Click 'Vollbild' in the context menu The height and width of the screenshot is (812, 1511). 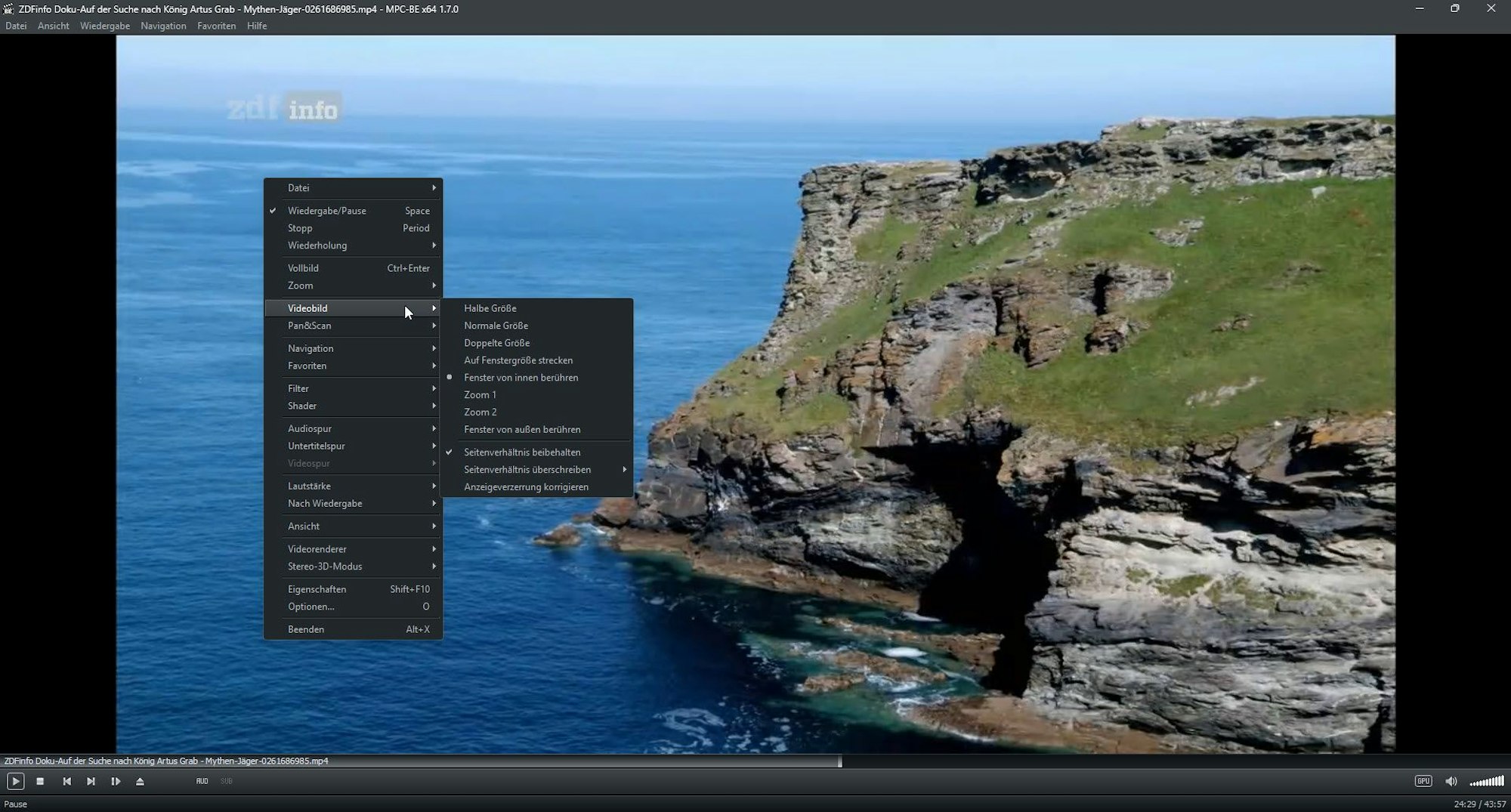point(303,267)
